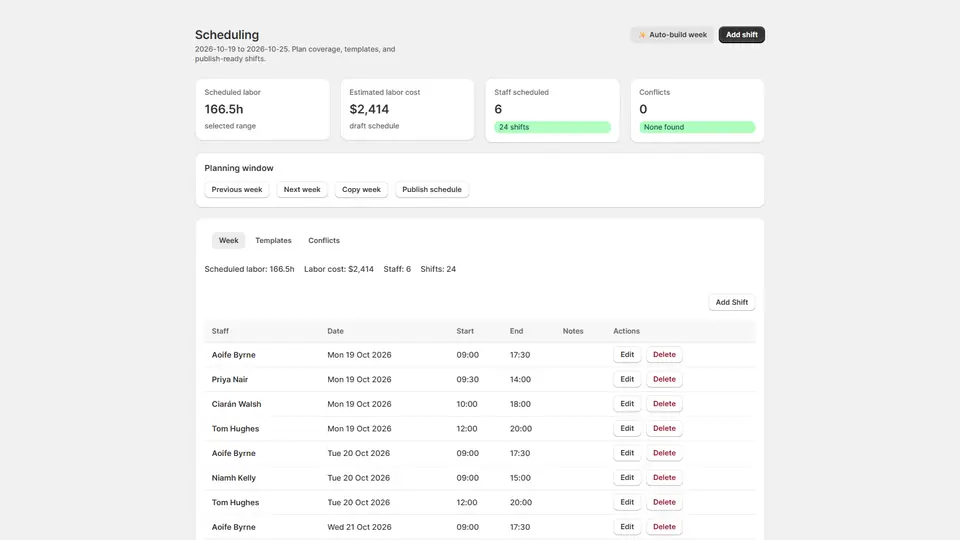Image resolution: width=960 pixels, height=540 pixels.
Task: Click the dark Add shift button
Action: 741,35
